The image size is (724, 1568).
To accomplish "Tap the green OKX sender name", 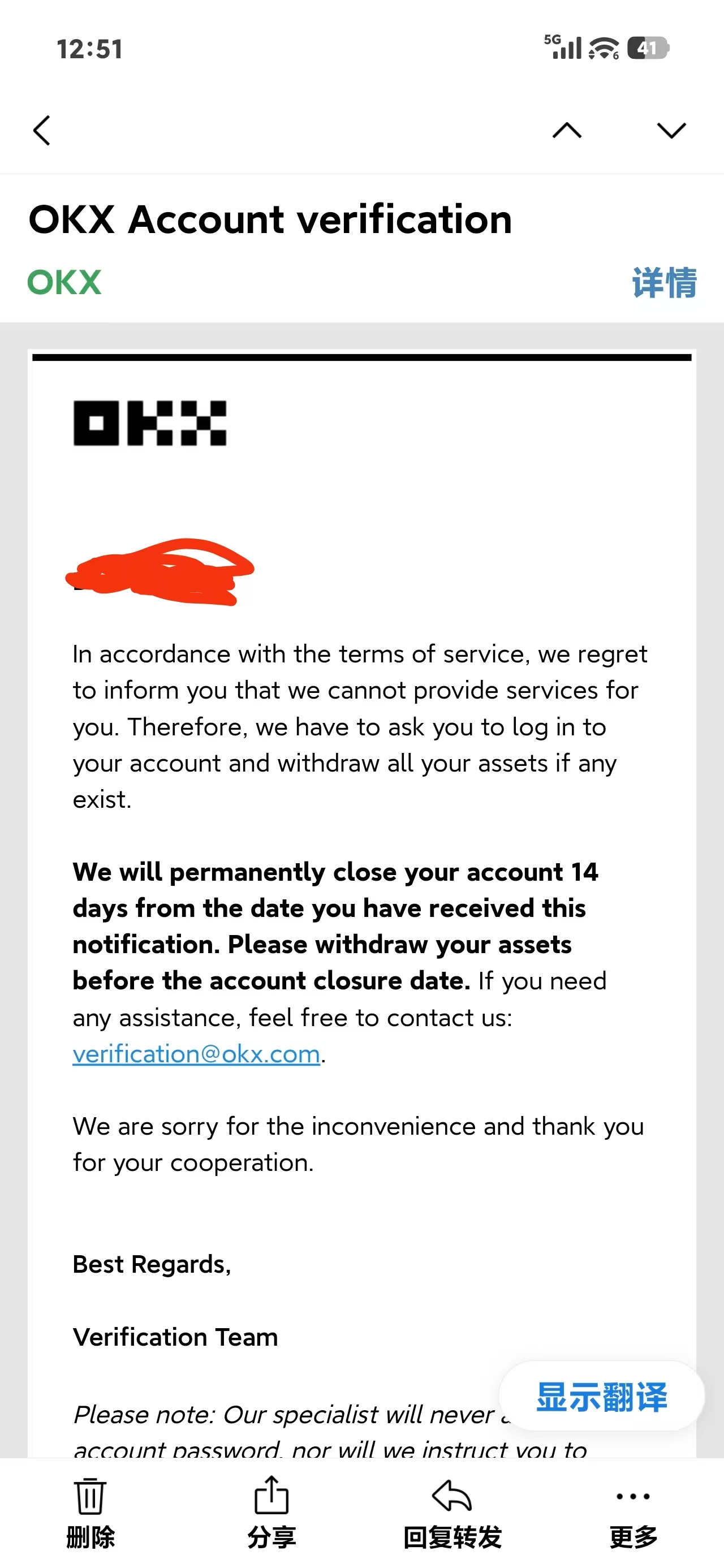I will tap(64, 283).
